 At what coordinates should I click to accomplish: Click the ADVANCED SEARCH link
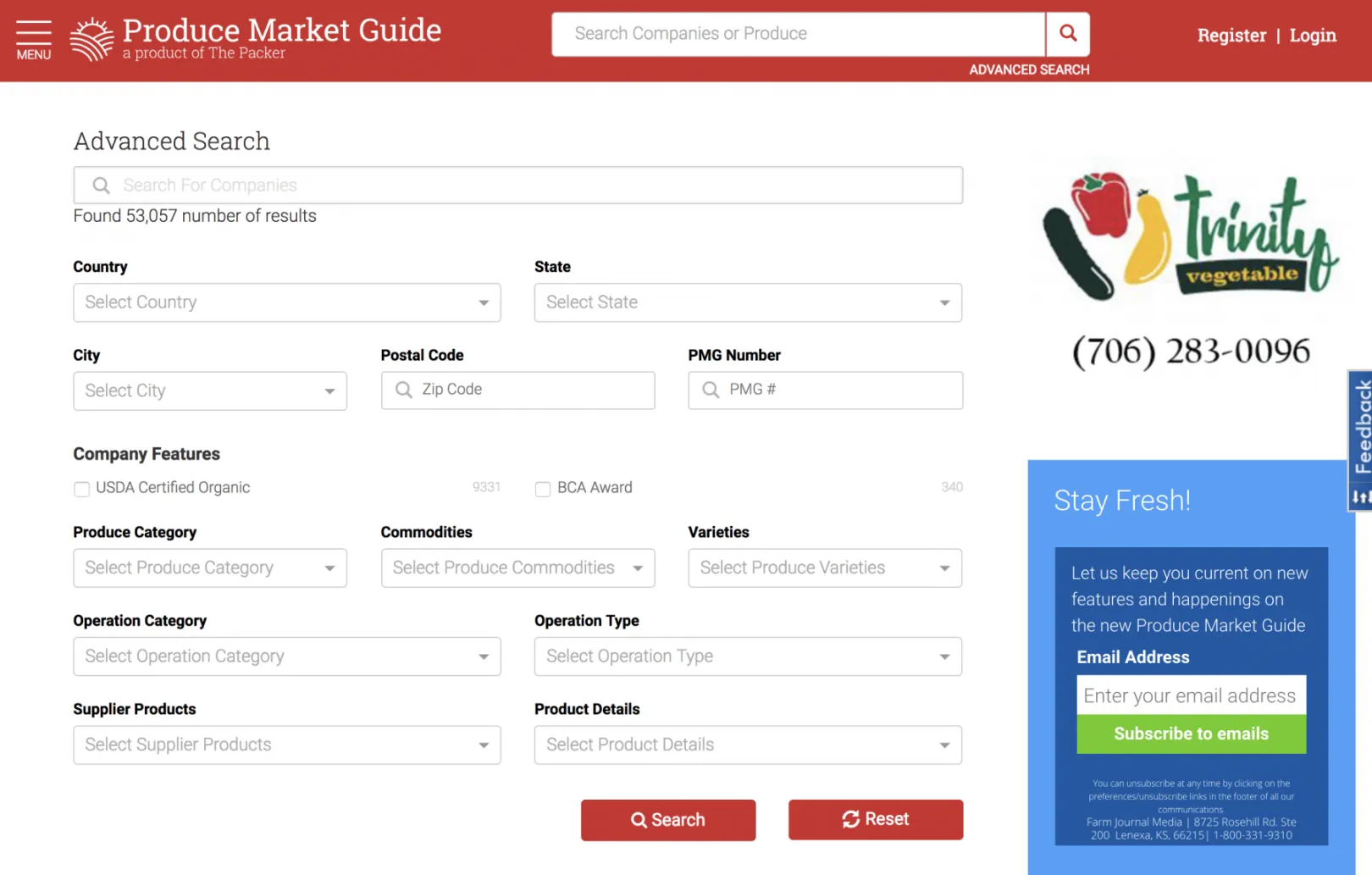(1029, 69)
